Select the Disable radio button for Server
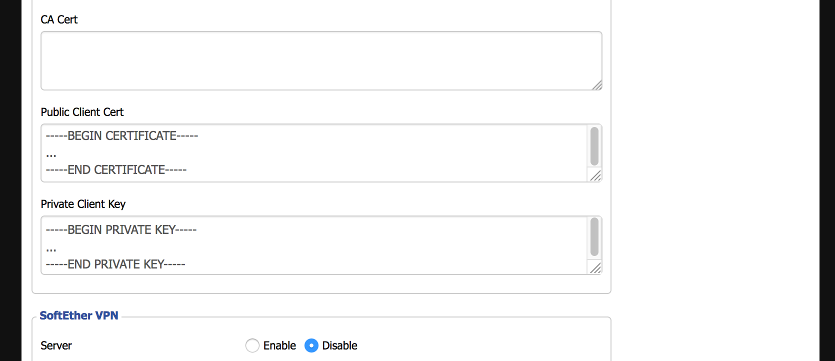 312,346
